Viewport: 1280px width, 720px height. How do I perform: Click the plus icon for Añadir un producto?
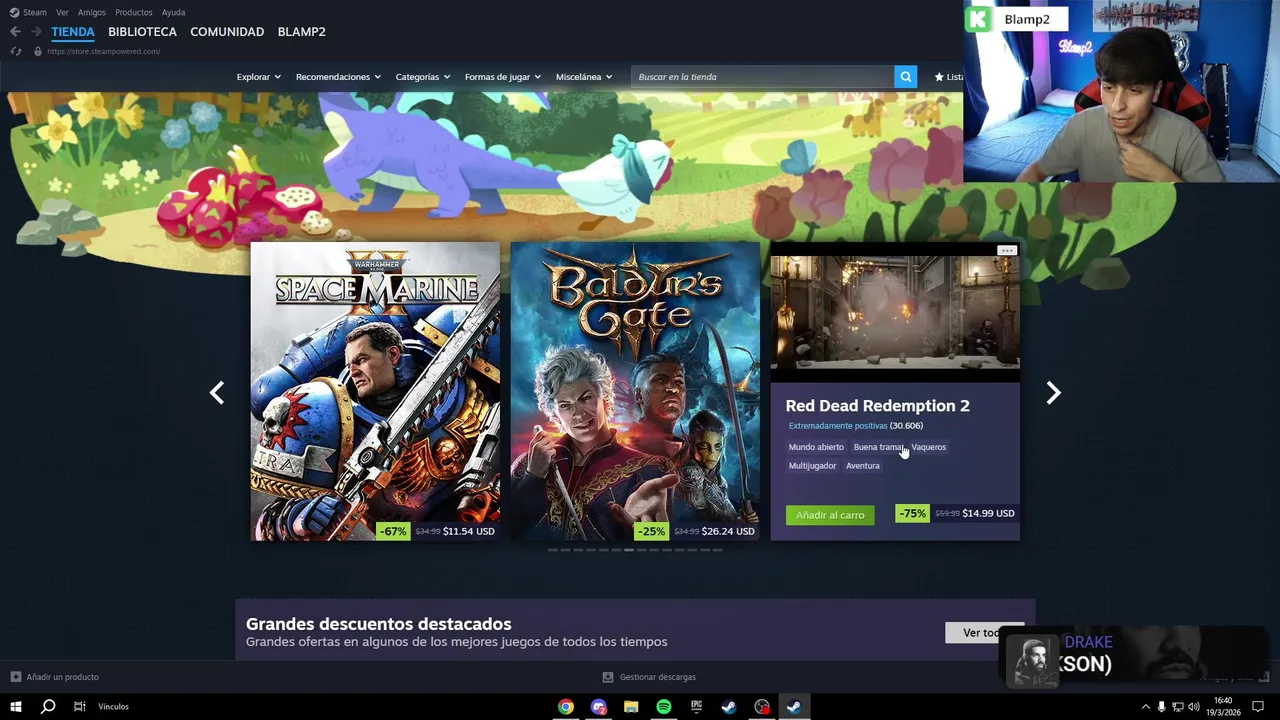tap(16, 677)
